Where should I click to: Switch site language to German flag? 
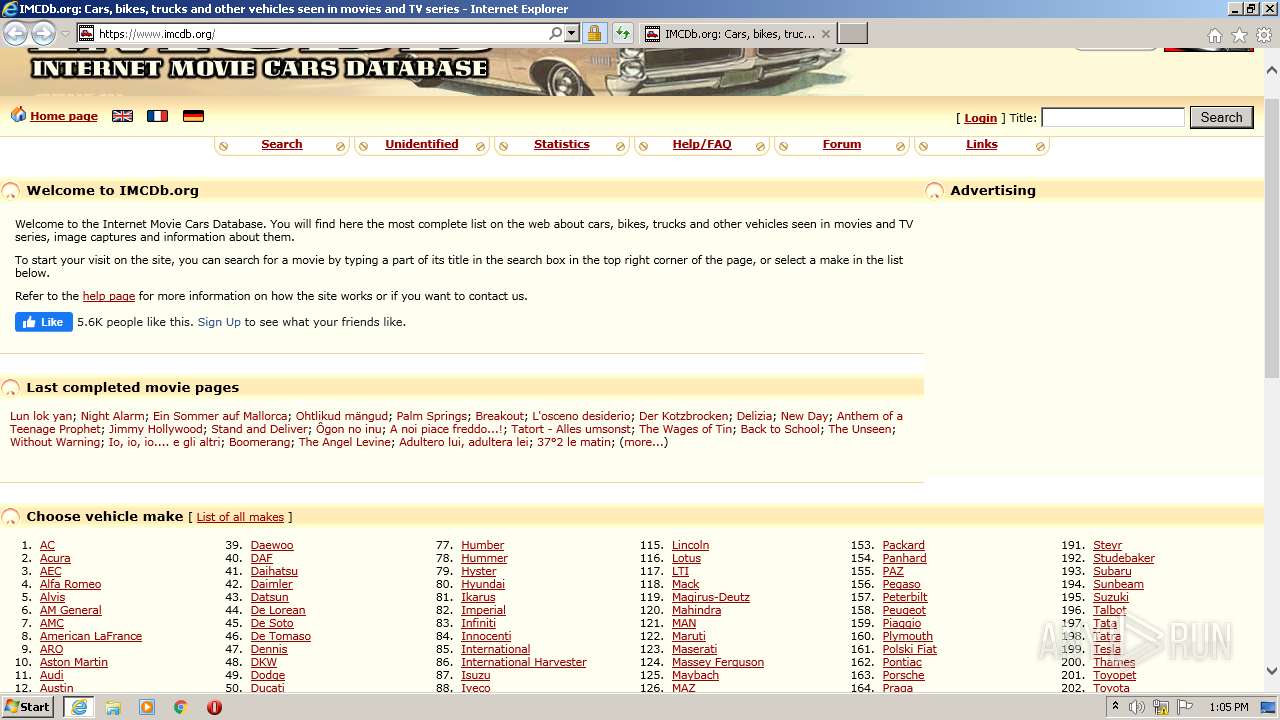point(193,116)
